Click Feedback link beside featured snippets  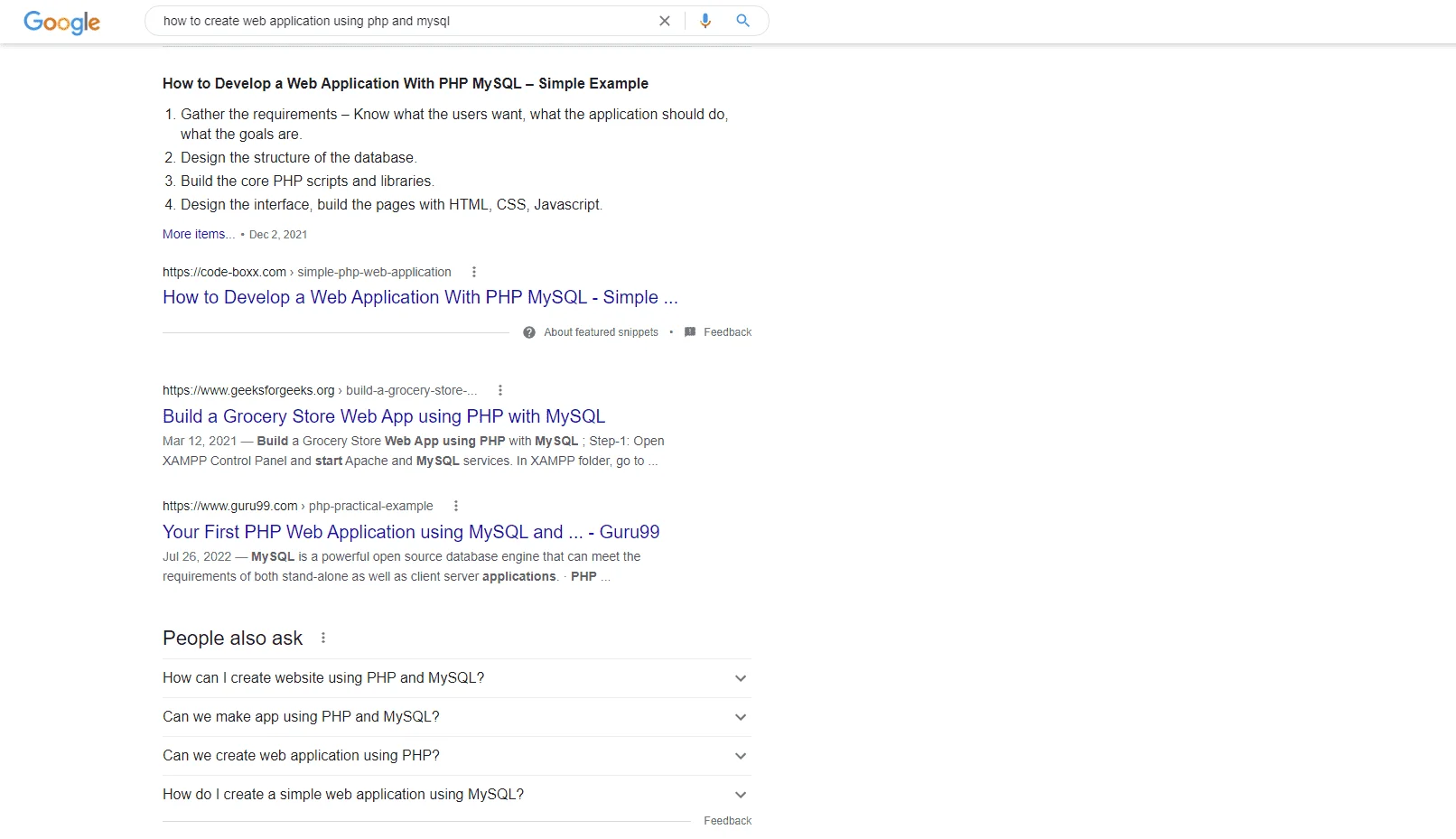[727, 332]
